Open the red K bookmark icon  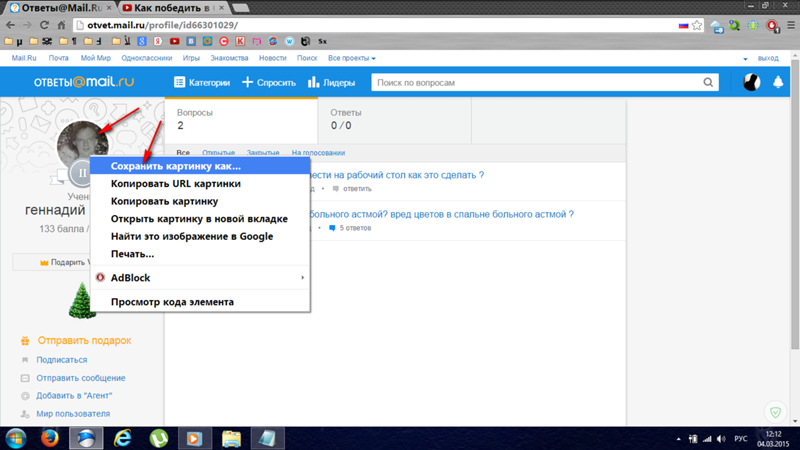pyautogui.click(x=240, y=41)
